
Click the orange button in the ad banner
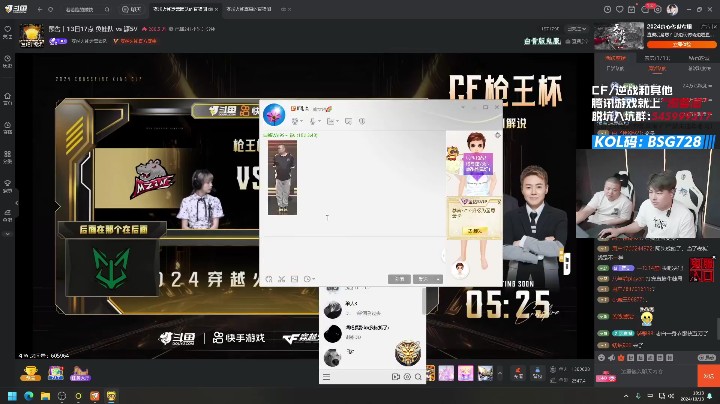(x=681, y=45)
